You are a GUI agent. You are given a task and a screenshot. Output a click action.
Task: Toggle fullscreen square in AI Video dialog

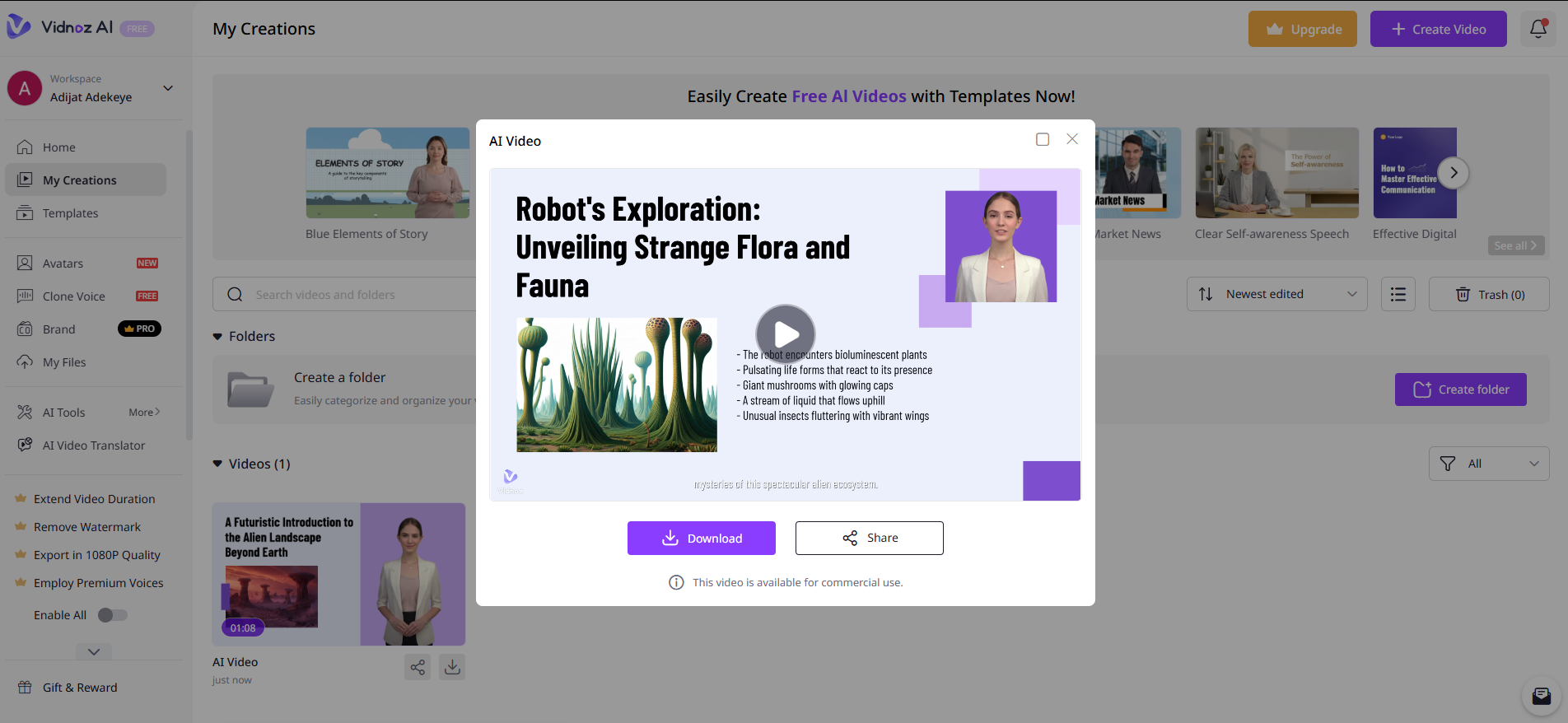click(x=1042, y=140)
